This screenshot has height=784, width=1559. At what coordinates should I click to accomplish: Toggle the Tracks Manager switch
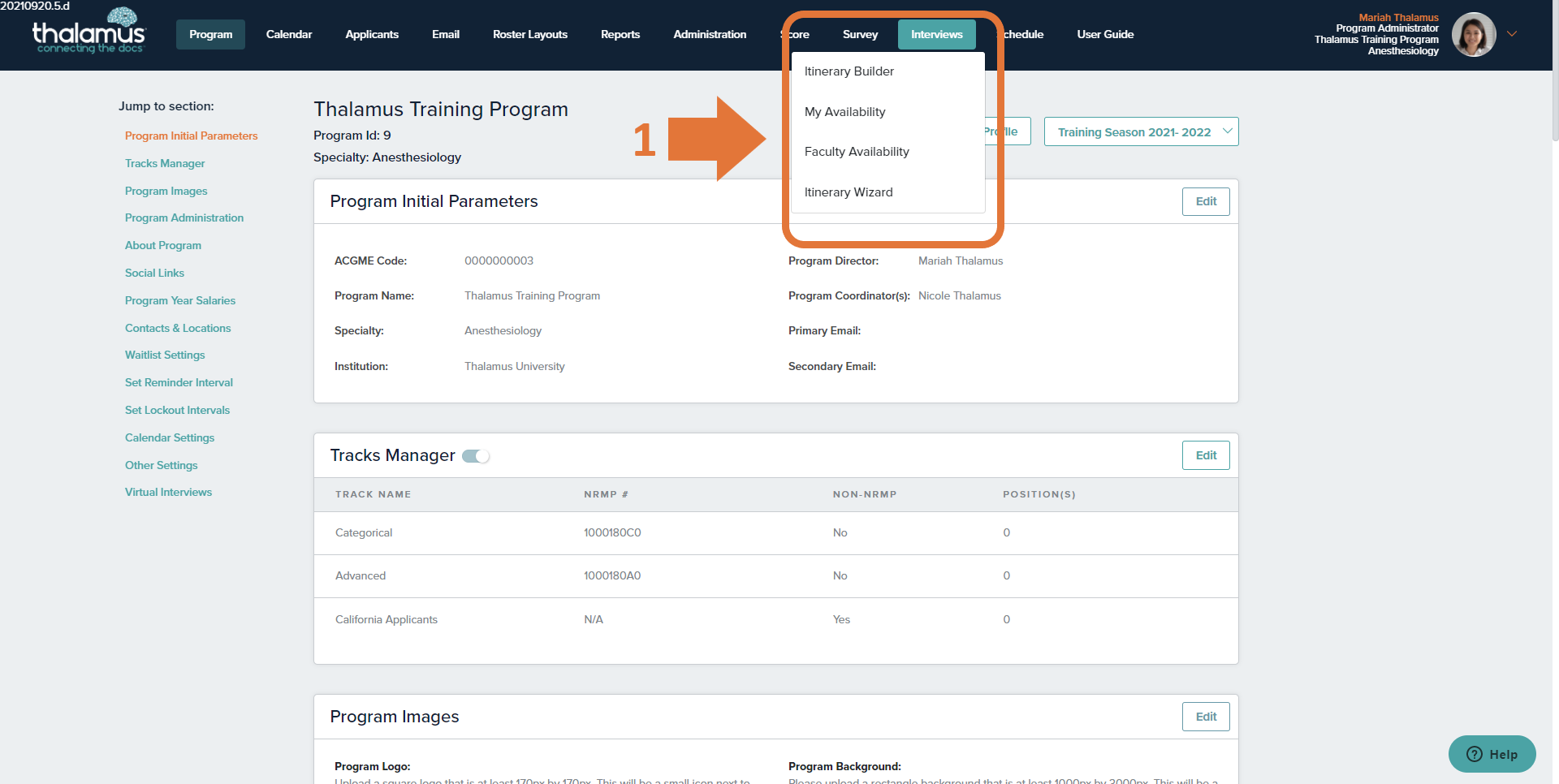(476, 456)
